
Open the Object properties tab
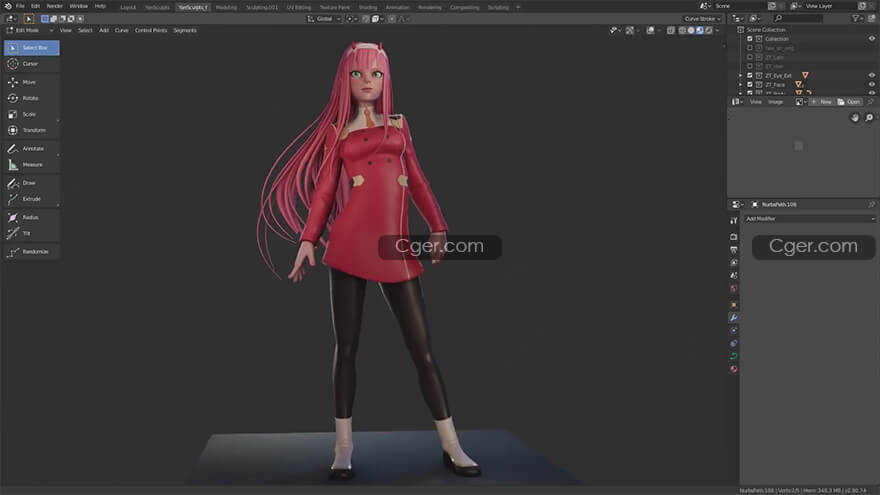[x=734, y=305]
